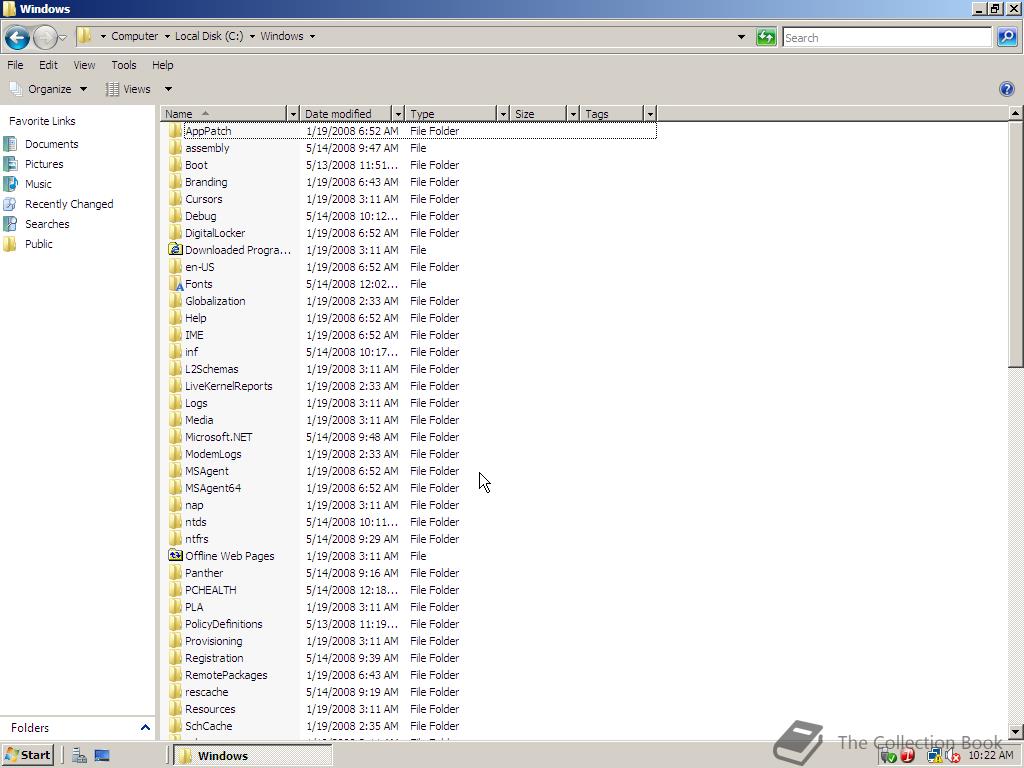Viewport: 1024px width, 768px height.
Task: Click the red tray icon
Action: click(908, 756)
